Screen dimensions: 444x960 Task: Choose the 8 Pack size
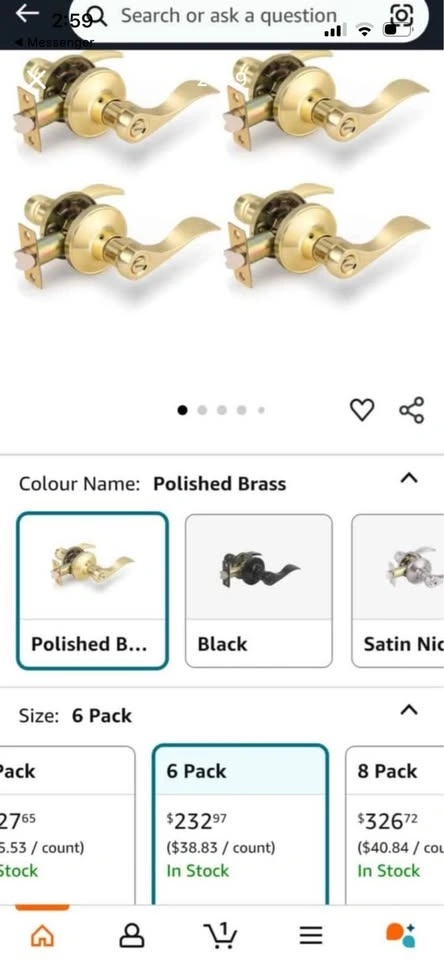pyautogui.click(x=394, y=825)
